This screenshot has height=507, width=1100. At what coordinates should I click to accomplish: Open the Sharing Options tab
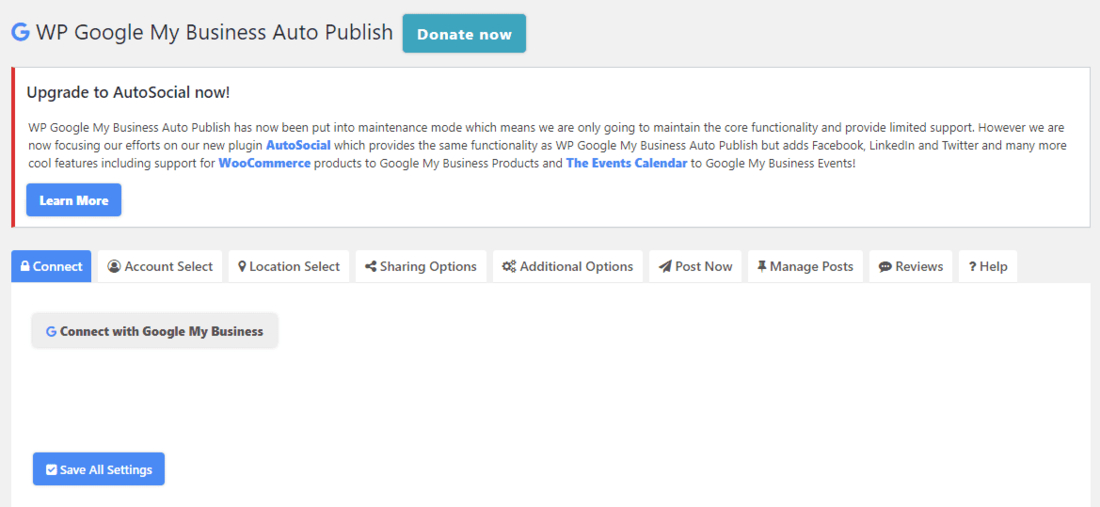pyautogui.click(x=420, y=267)
